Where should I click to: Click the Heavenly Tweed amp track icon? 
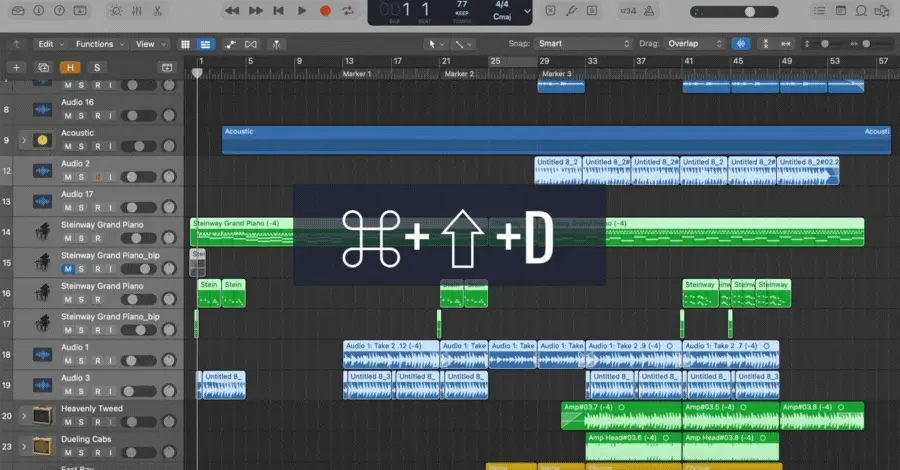42,415
